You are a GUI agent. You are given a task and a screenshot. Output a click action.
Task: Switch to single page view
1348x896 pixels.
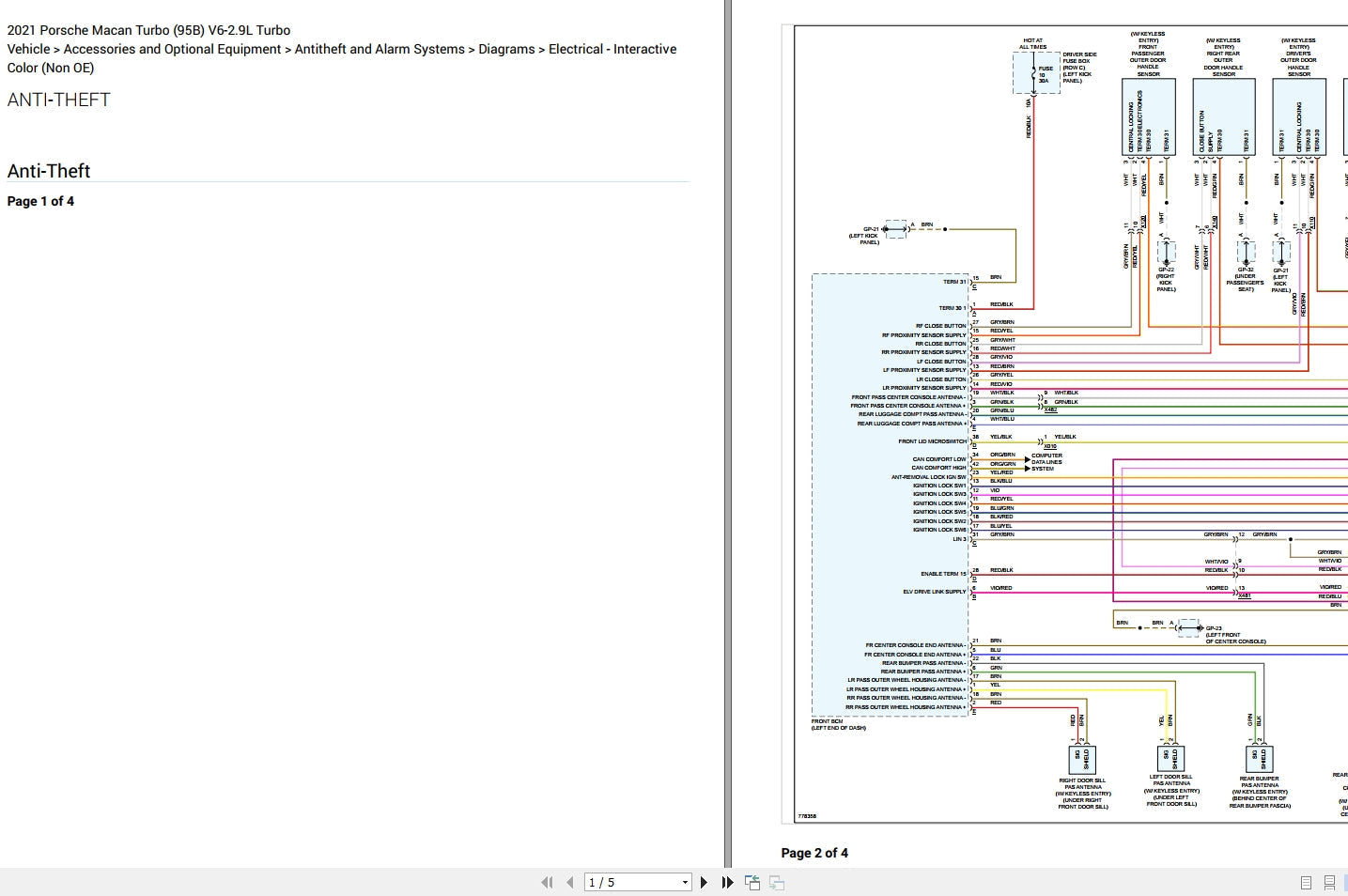pyautogui.click(x=1306, y=883)
